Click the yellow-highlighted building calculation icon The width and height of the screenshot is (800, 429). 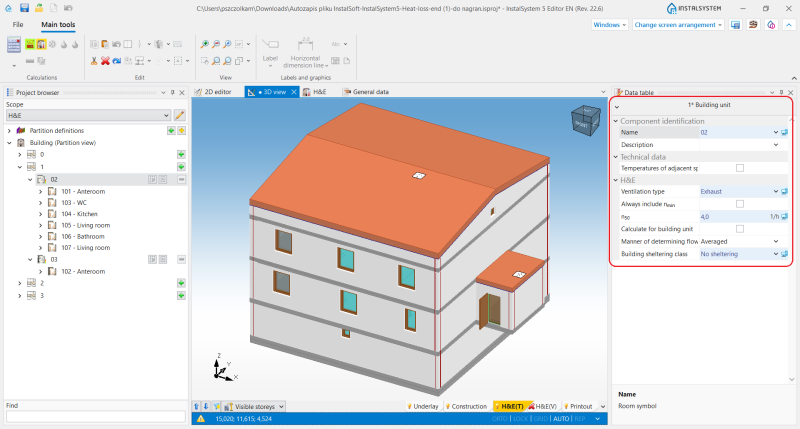tap(41, 44)
